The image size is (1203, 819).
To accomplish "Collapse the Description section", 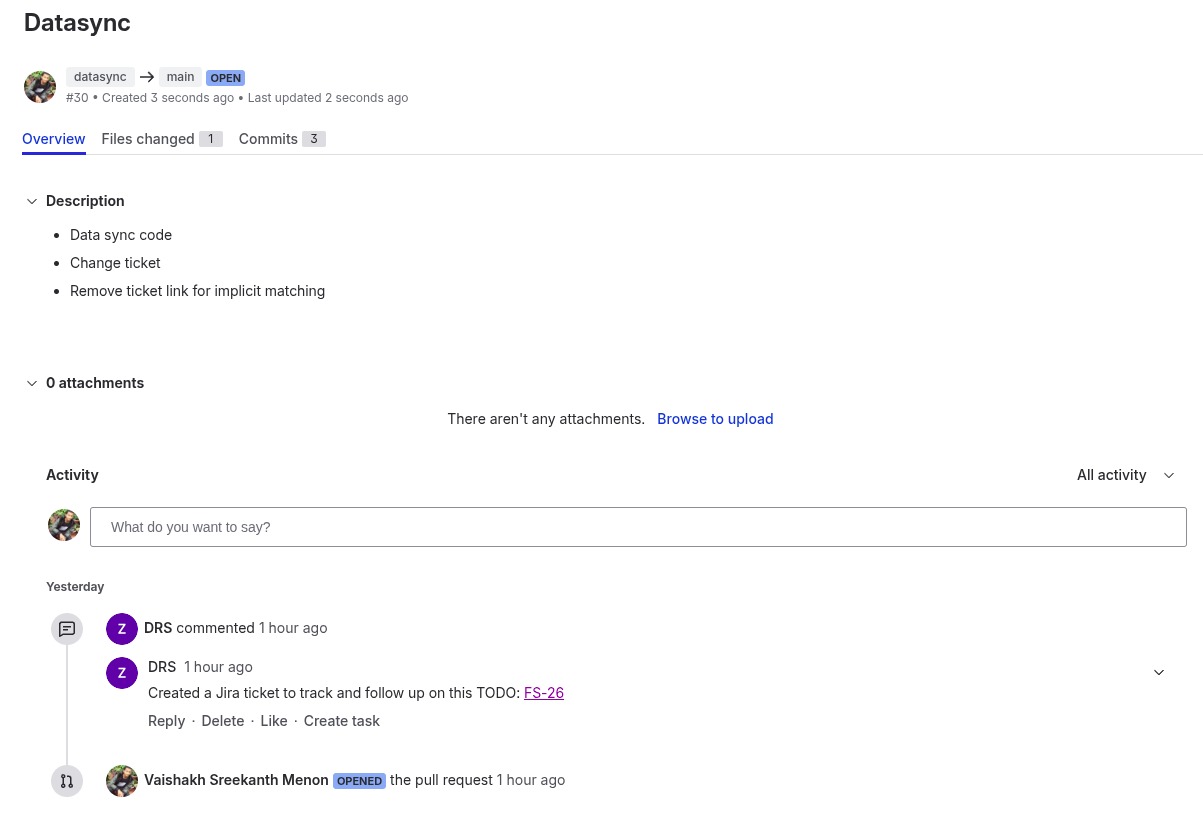I will (x=32, y=201).
